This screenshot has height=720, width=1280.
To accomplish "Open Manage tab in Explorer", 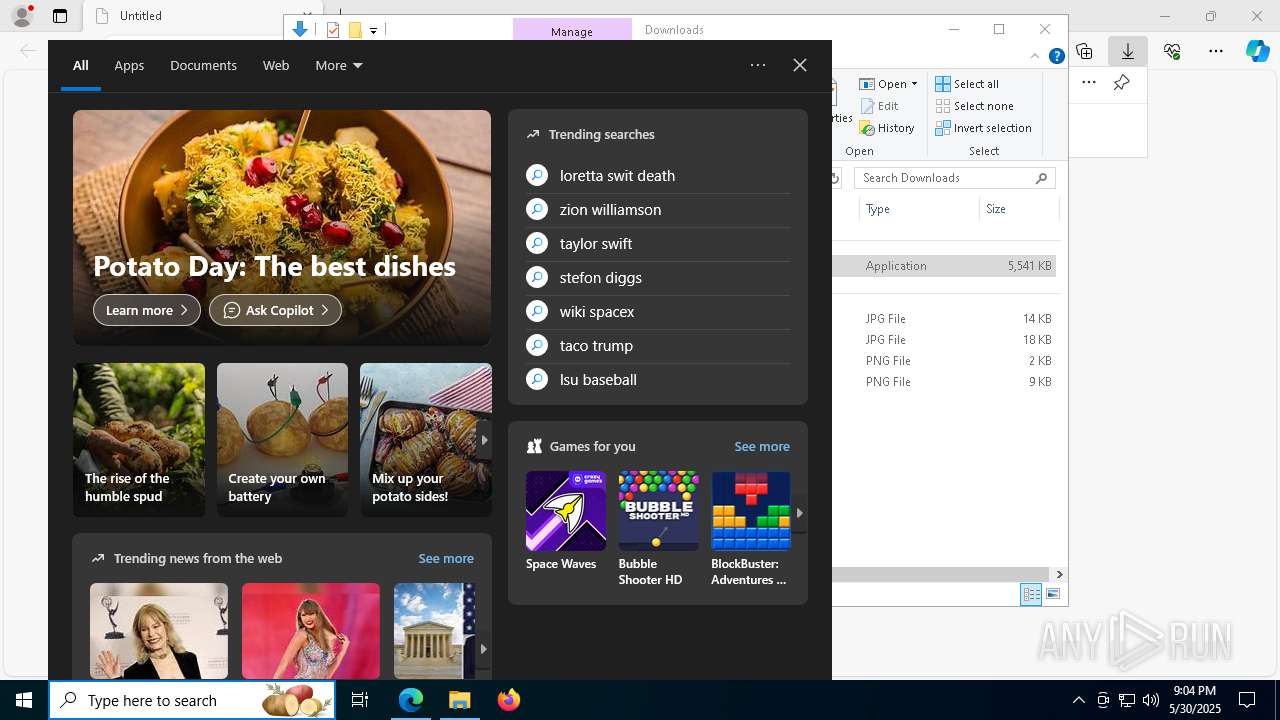I will click(x=572, y=31).
